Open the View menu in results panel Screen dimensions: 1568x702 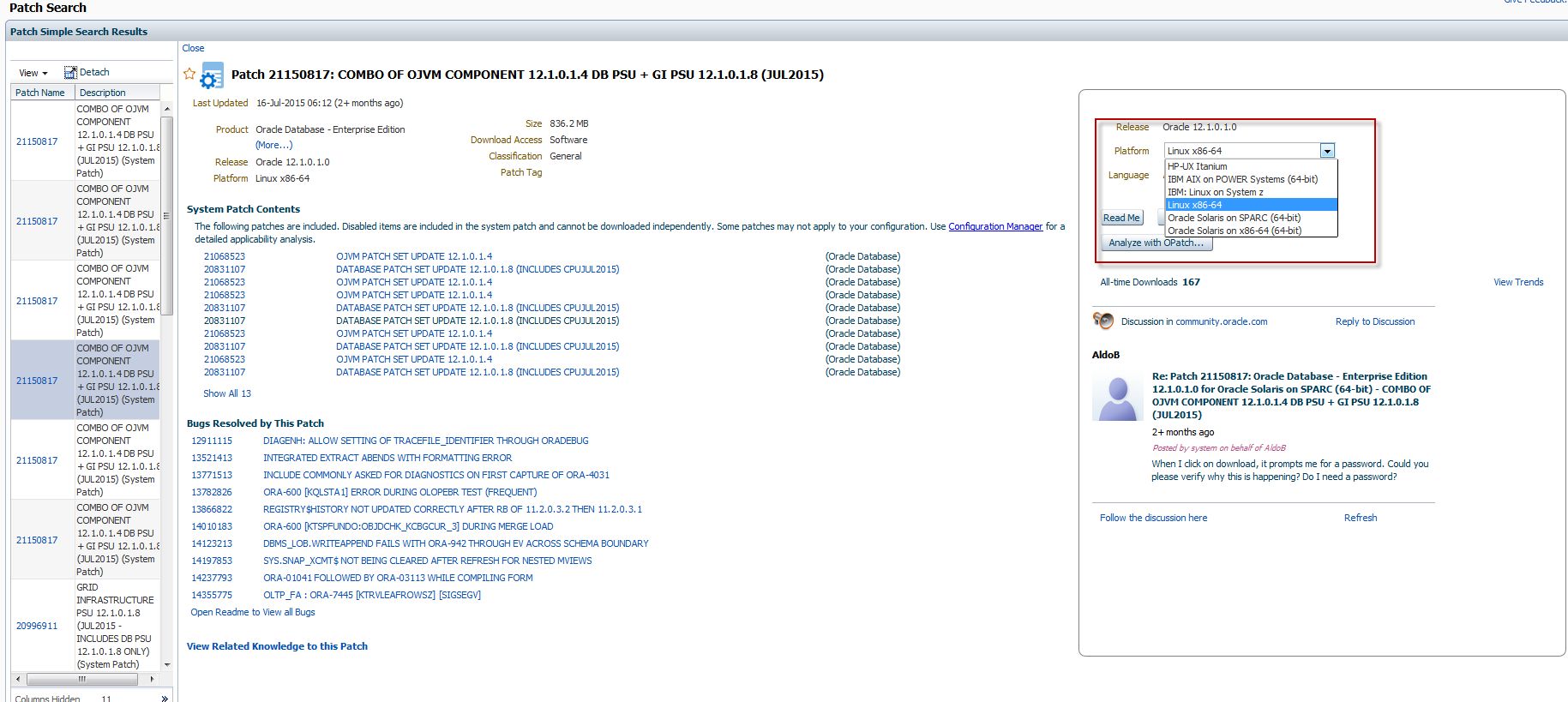point(33,73)
